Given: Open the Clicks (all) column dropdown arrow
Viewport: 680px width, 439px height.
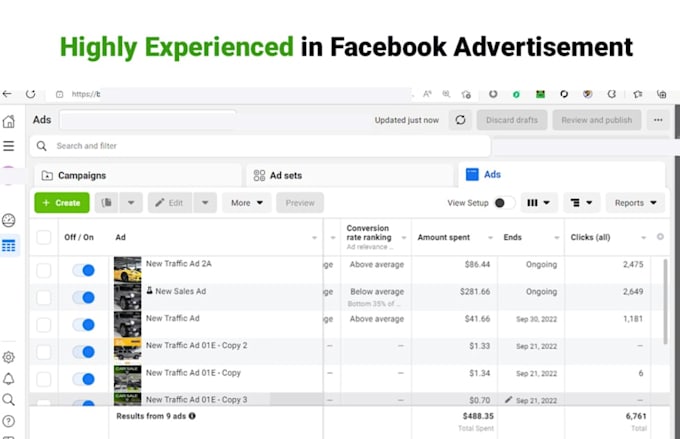Looking at the screenshot, I should pos(644,238).
